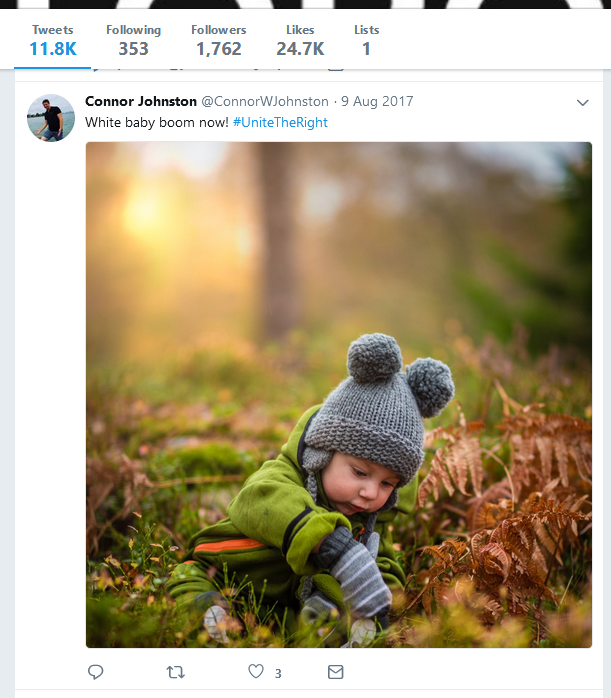Click the 1,762 followers count
This screenshot has height=698, width=611.
(218, 48)
